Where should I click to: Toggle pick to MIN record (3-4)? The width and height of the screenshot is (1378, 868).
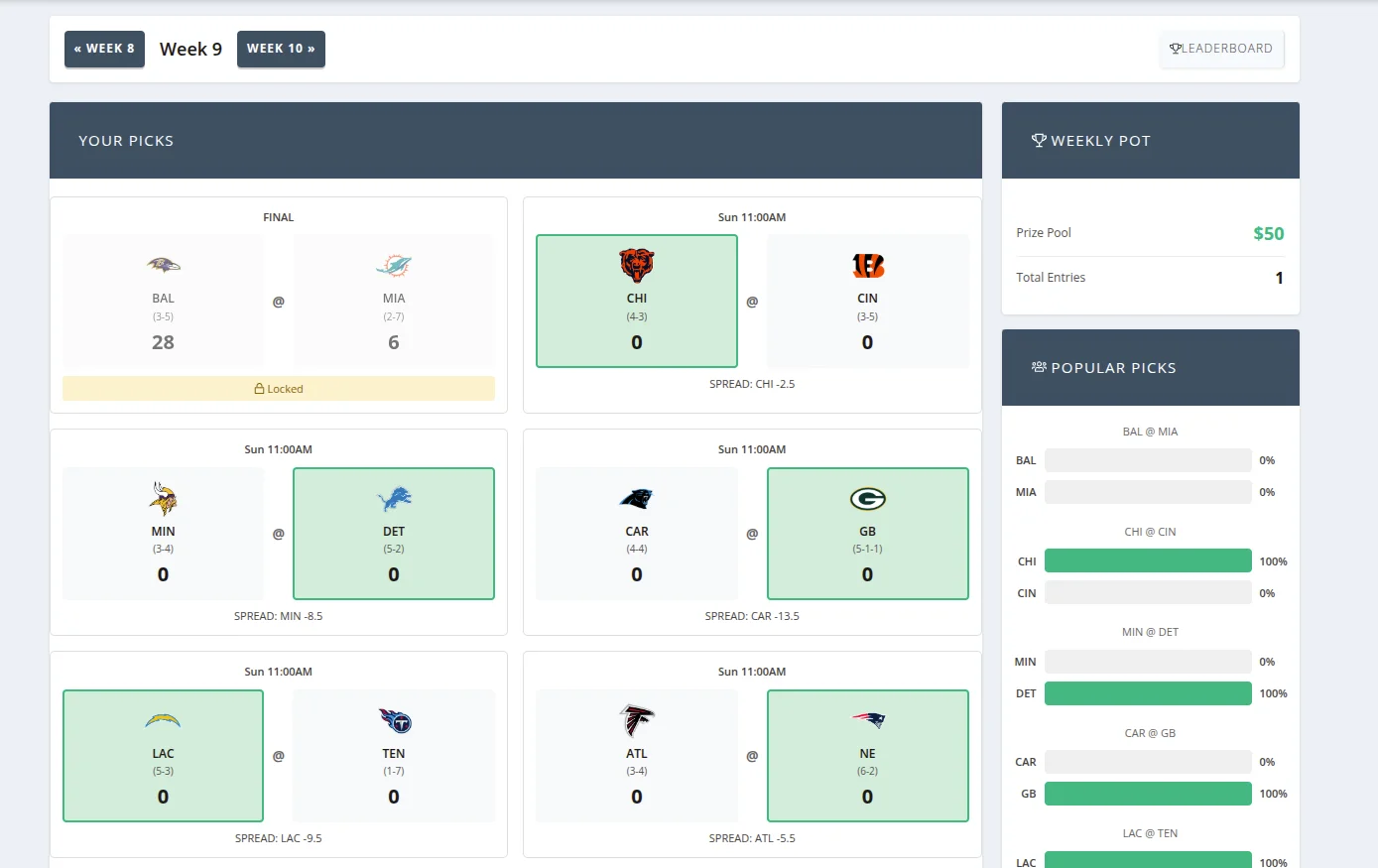point(164,549)
